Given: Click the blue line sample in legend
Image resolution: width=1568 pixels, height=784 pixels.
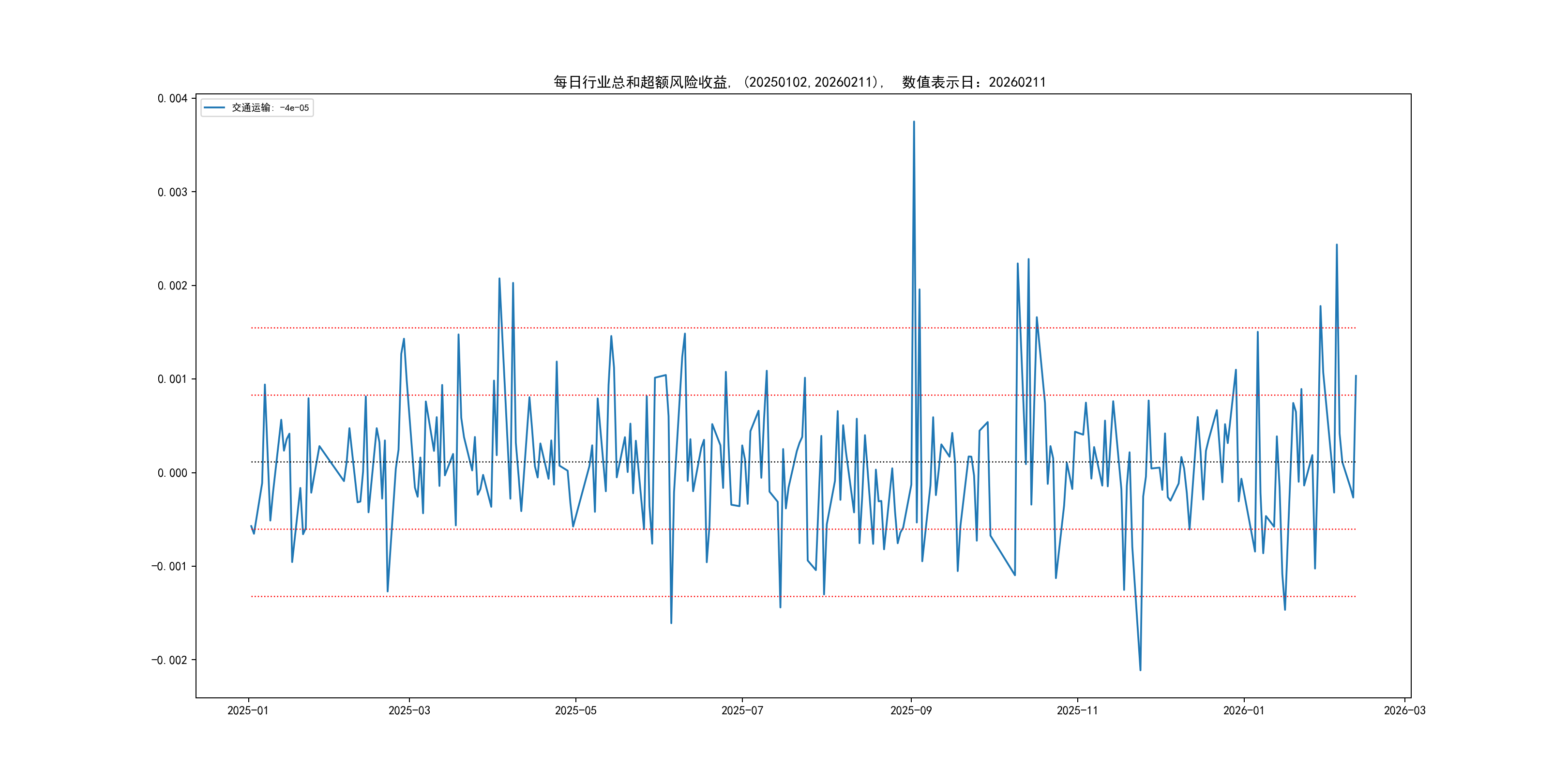Looking at the screenshot, I should pos(214,108).
